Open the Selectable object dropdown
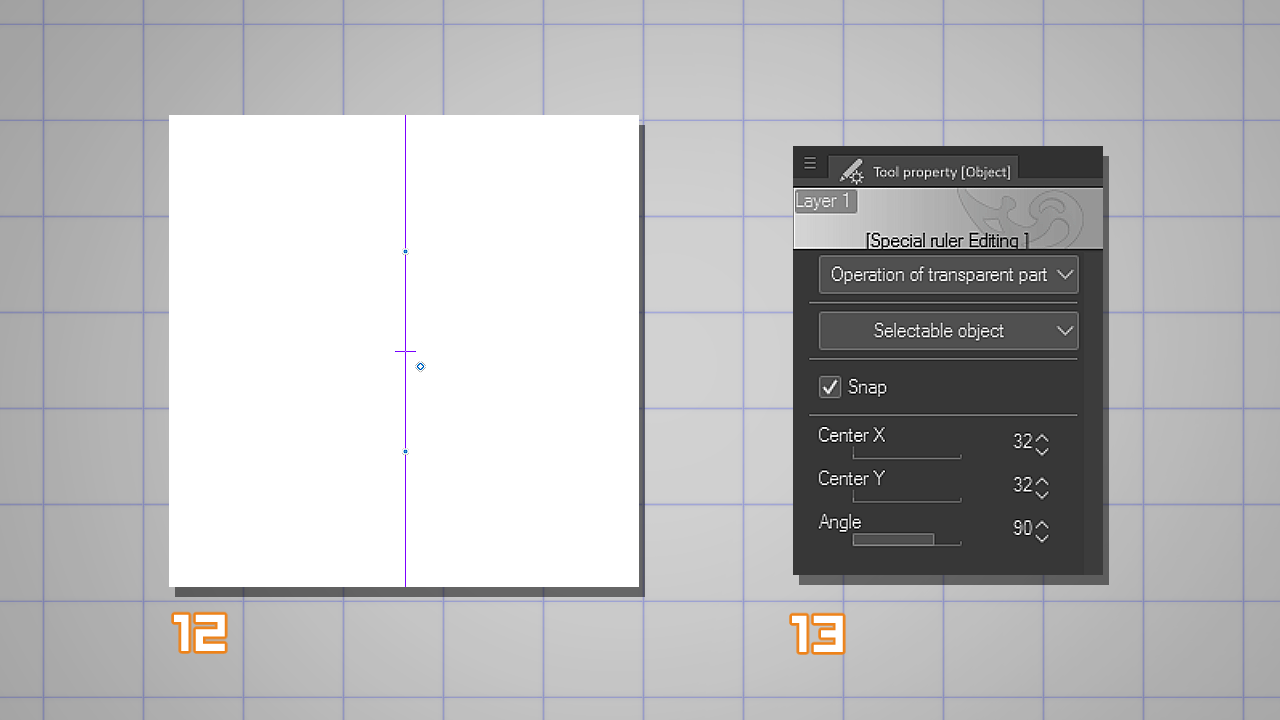 [x=947, y=331]
